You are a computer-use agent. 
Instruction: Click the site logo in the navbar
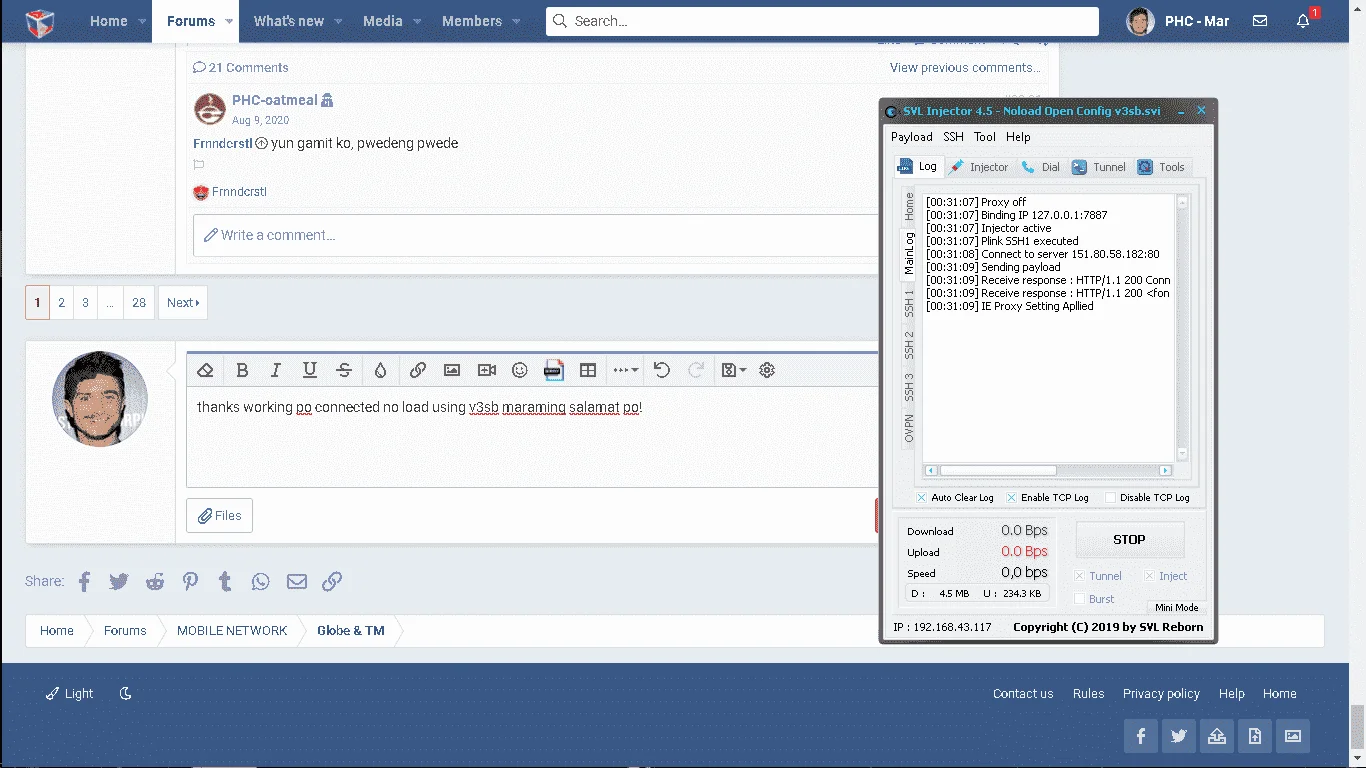[39, 21]
